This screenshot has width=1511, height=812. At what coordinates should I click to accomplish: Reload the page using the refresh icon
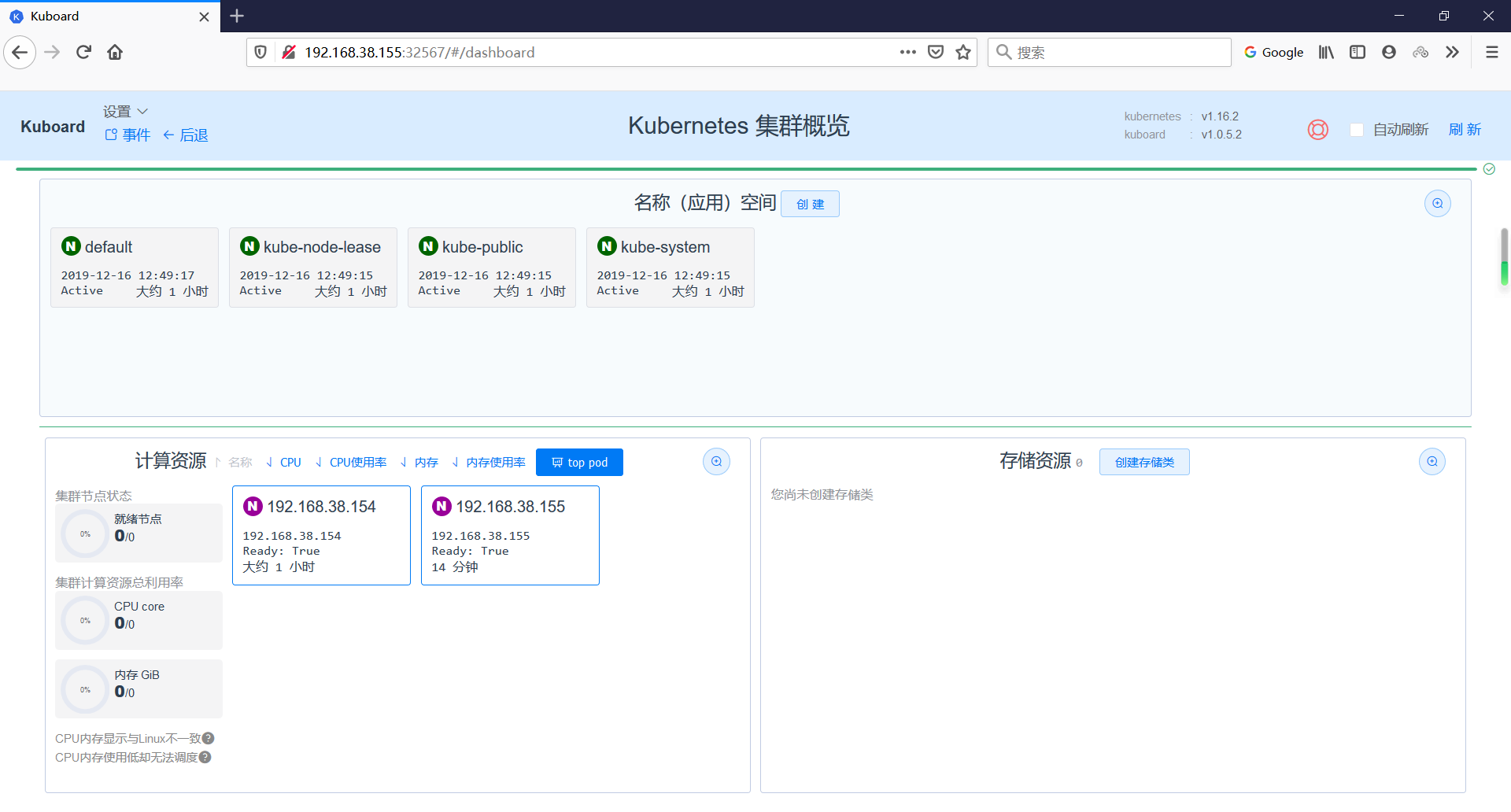83,53
